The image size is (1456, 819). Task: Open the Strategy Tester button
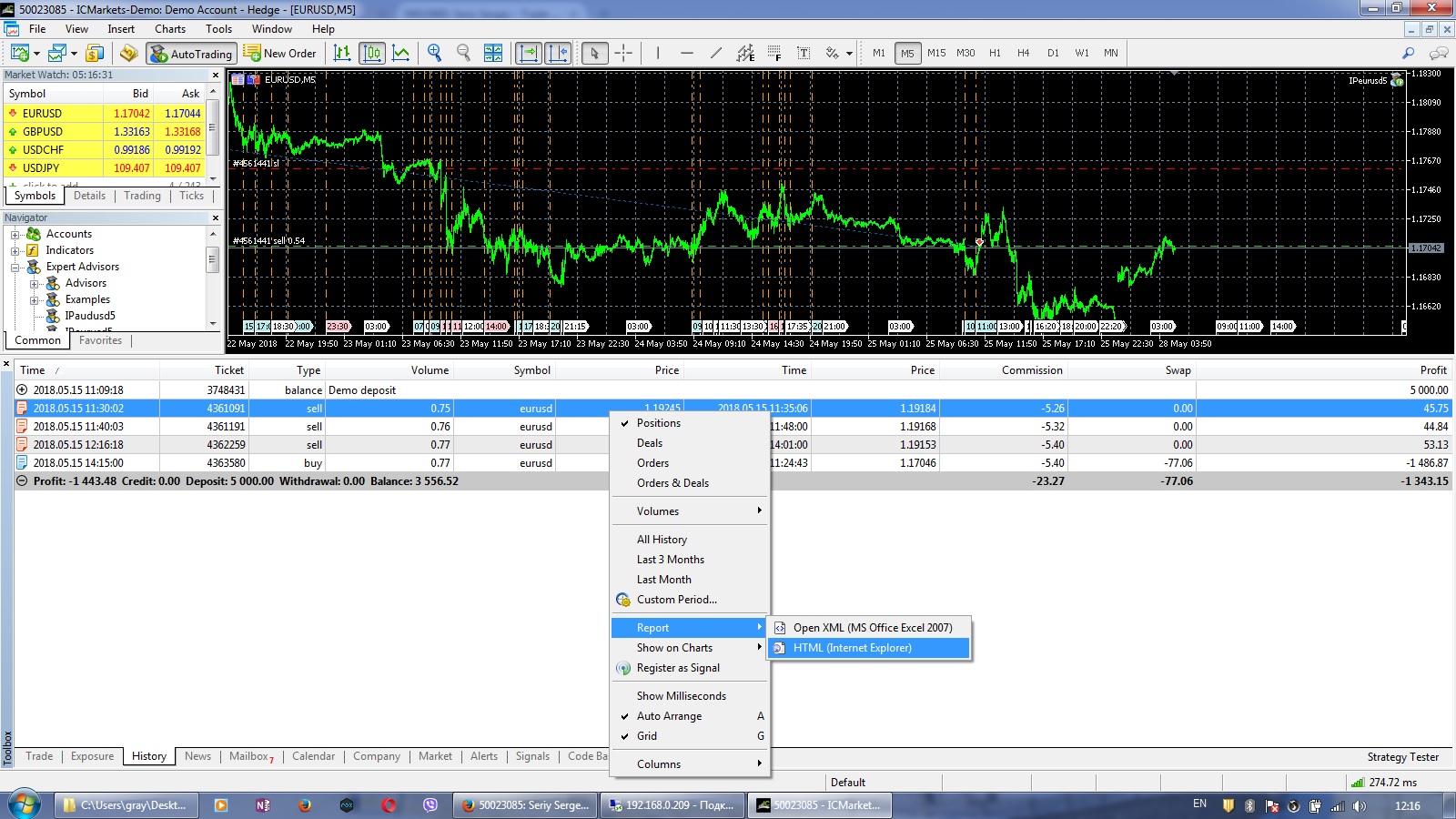pyautogui.click(x=1403, y=757)
